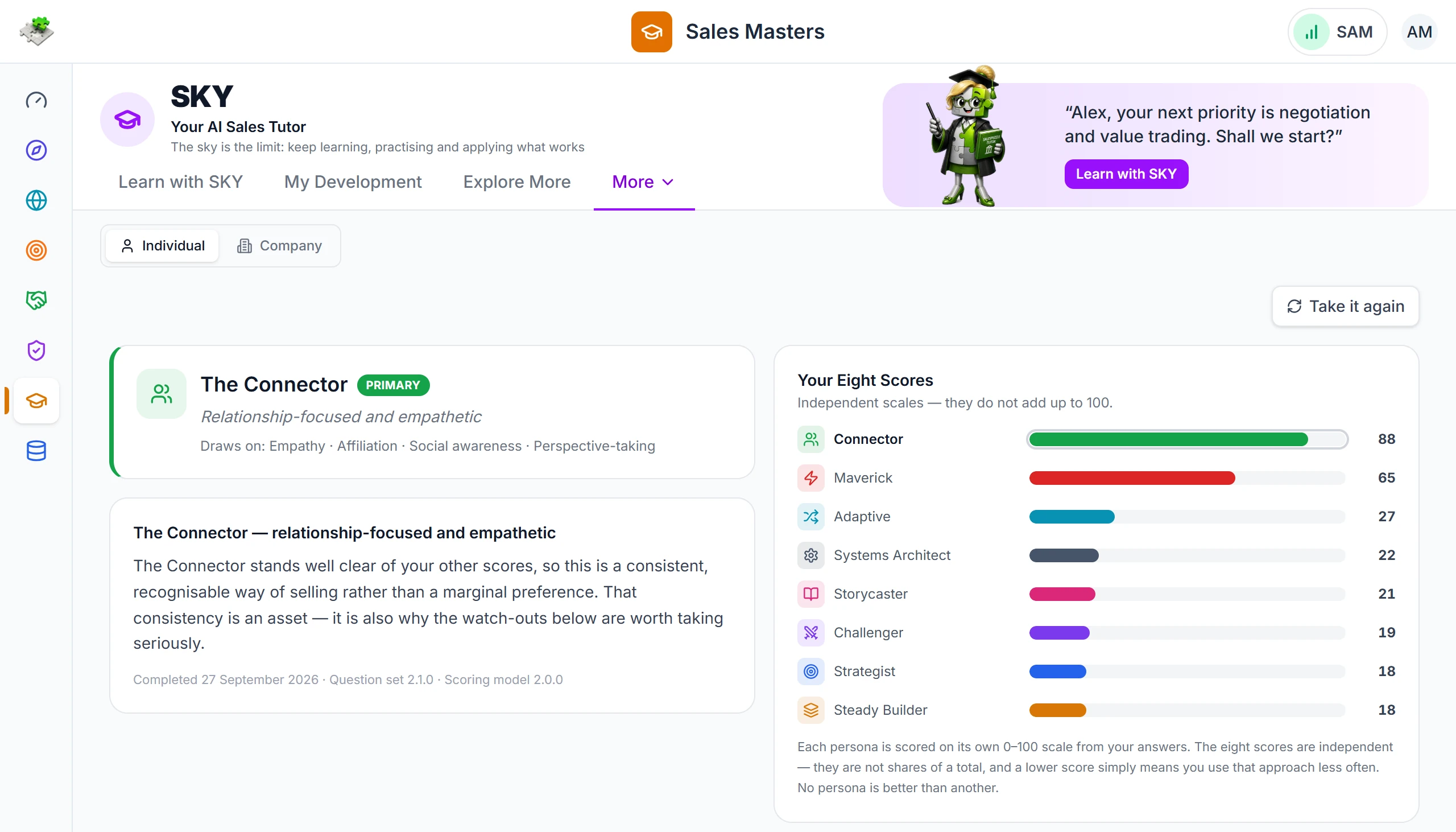Click the green handshake icon in sidebar
Viewport: 1456px width, 832px height.
click(36, 300)
